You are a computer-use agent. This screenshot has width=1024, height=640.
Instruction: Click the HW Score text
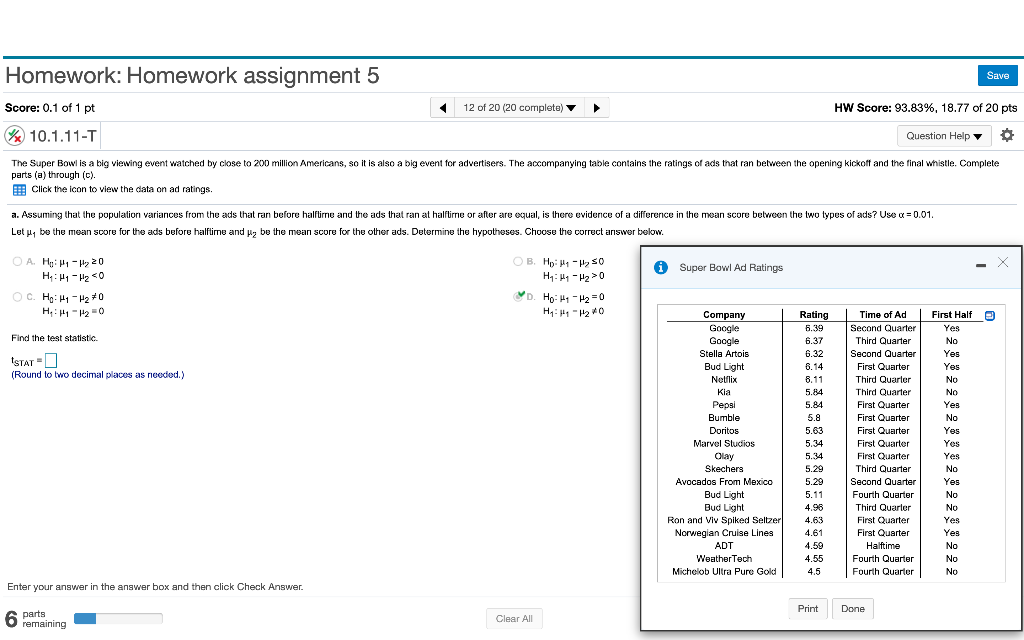(x=925, y=108)
